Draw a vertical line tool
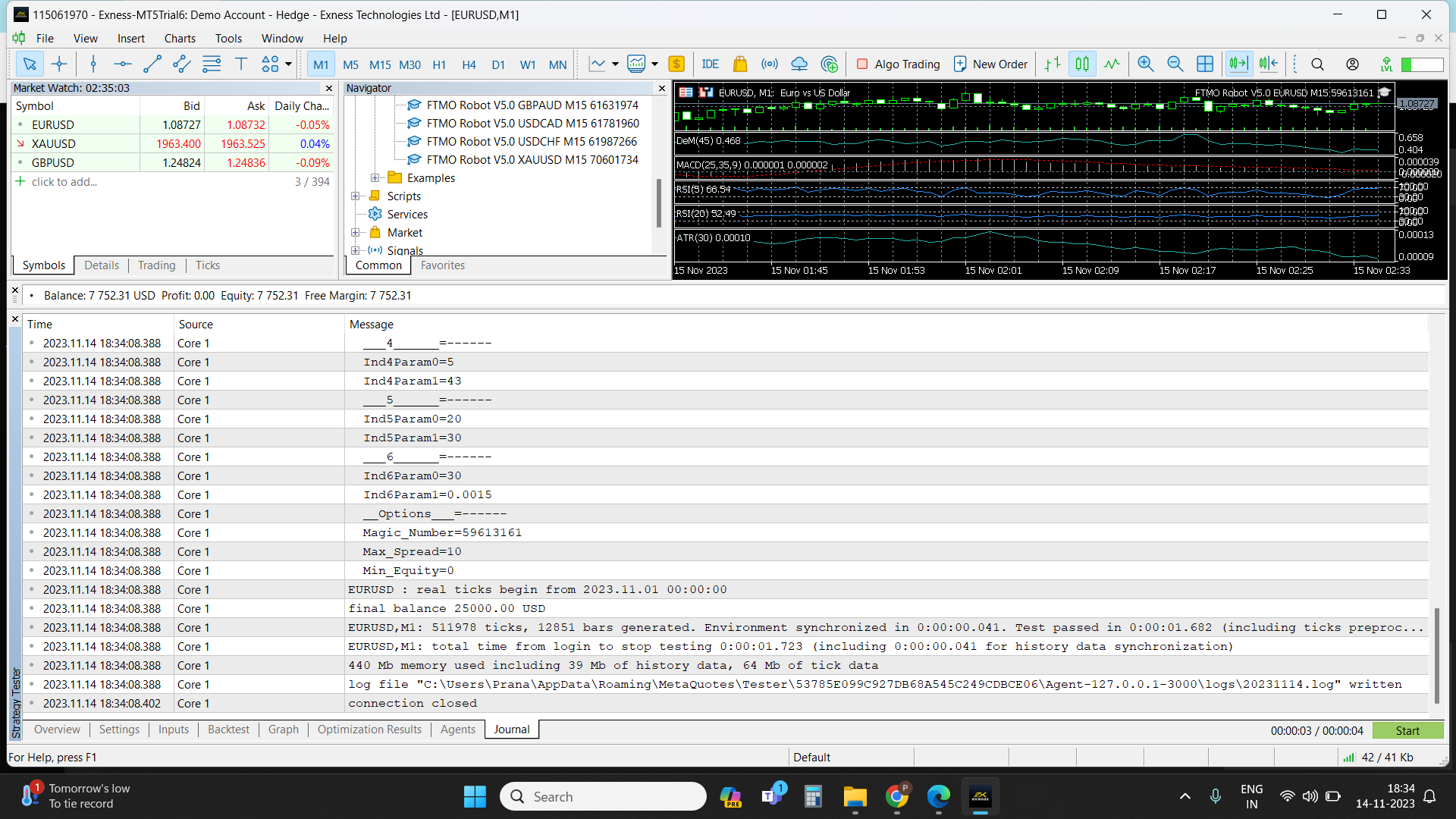The width and height of the screenshot is (1456, 819). click(93, 64)
